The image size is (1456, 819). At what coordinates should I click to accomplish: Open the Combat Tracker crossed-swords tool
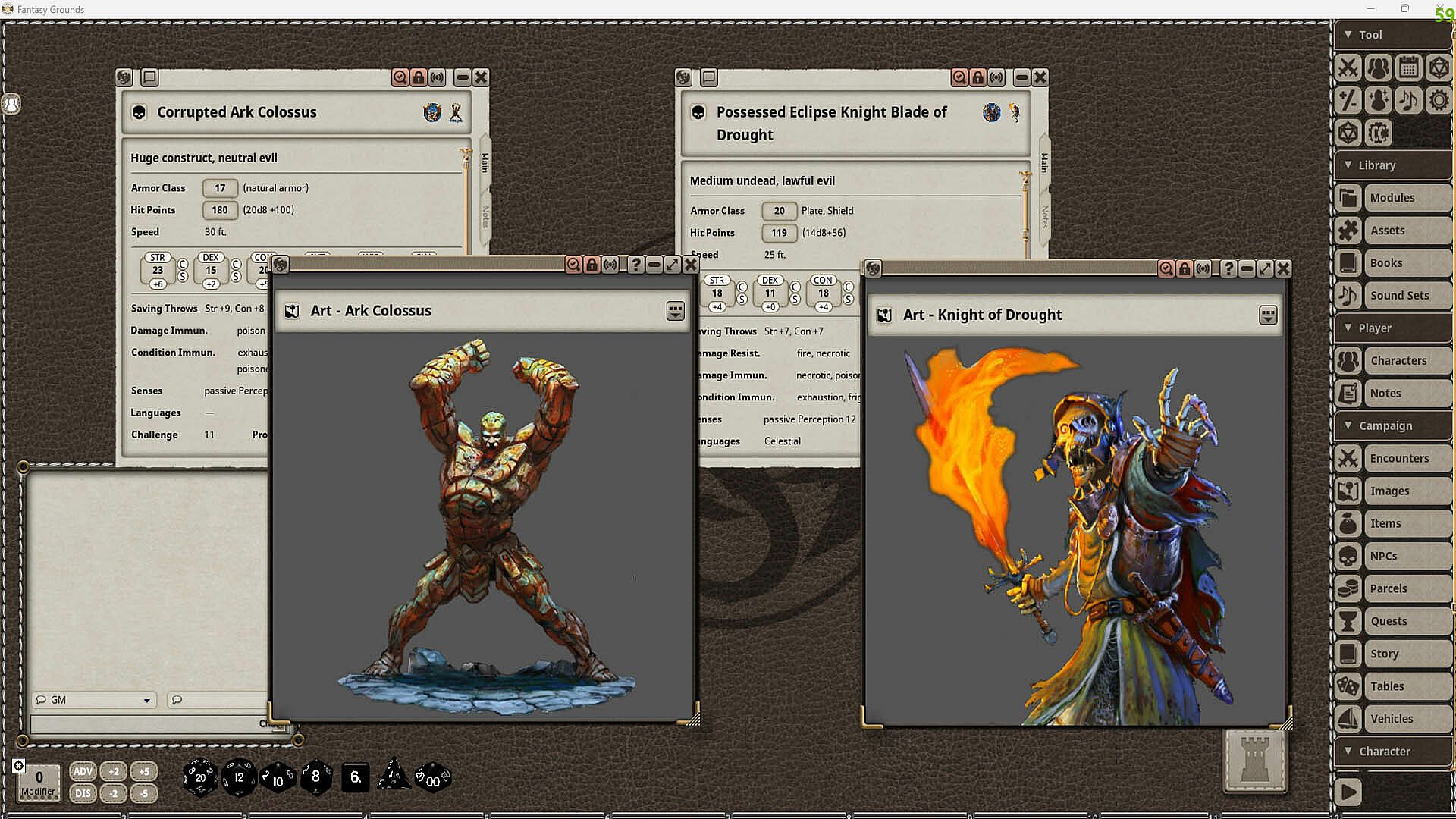[1348, 68]
